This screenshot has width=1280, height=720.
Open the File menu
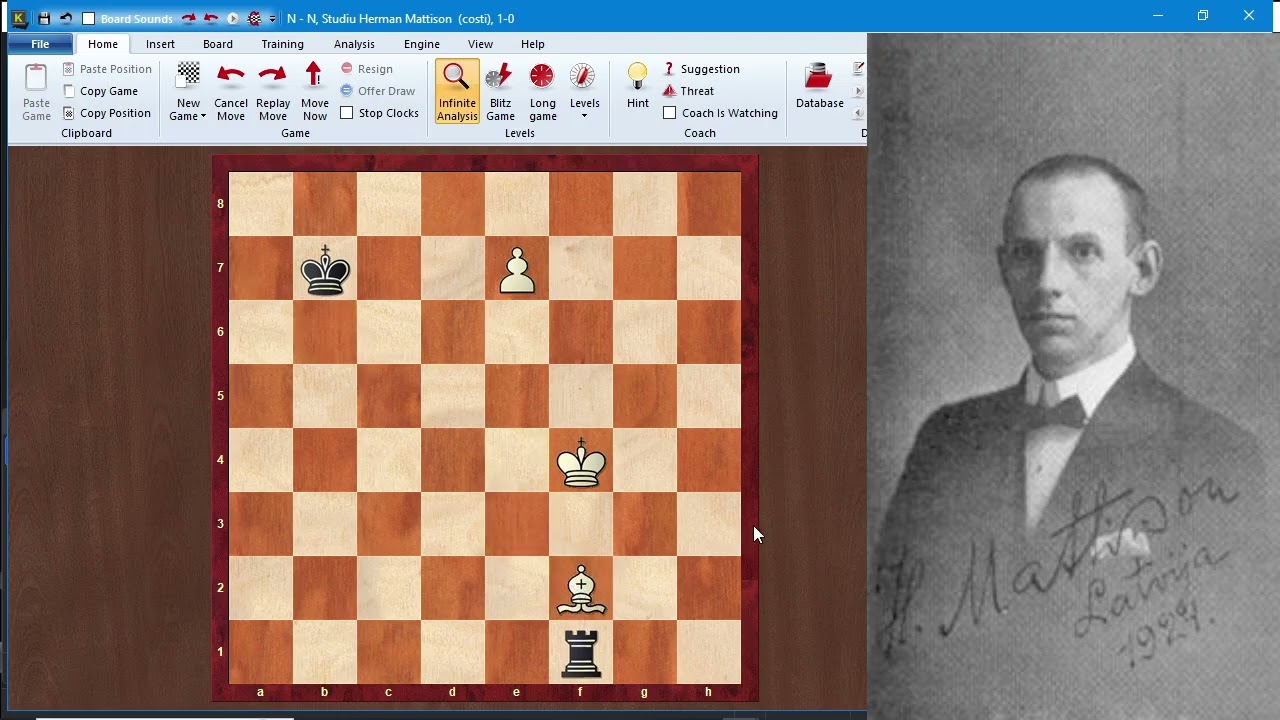point(40,44)
